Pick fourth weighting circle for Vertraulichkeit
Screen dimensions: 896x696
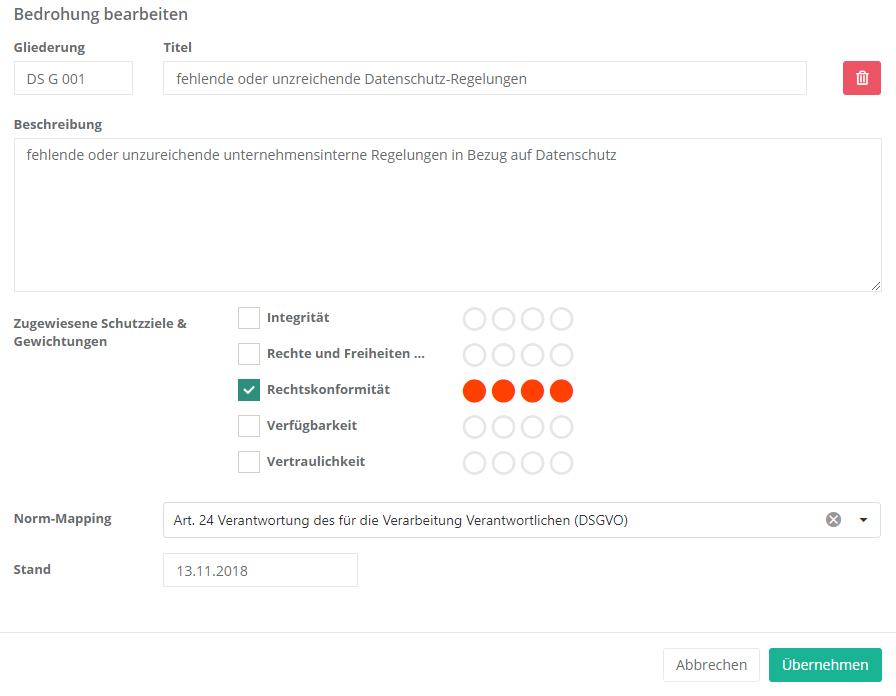[x=561, y=463]
